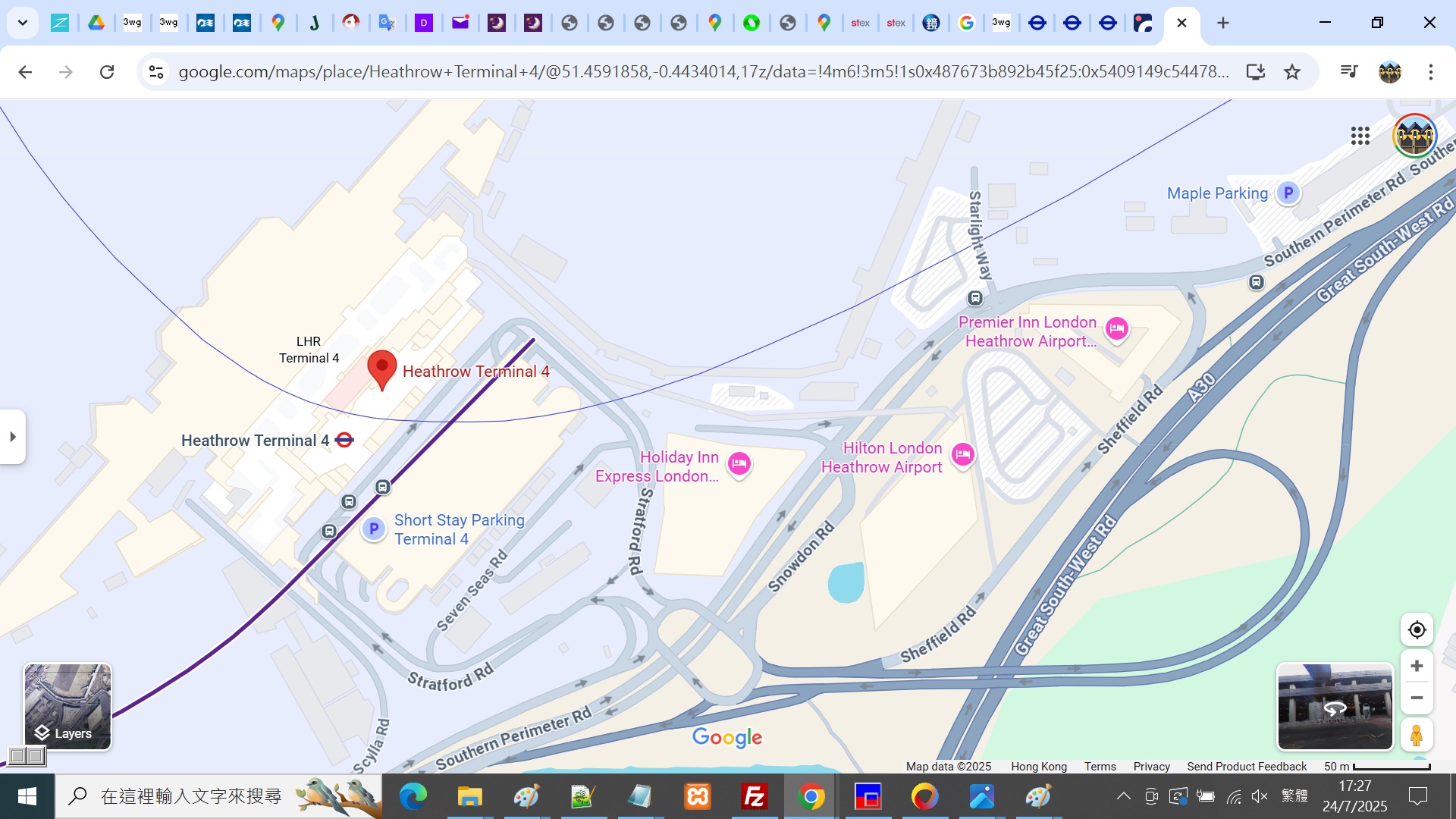This screenshot has width=1456, height=819.
Task: Open the tab search dropdown
Action: (x=23, y=23)
